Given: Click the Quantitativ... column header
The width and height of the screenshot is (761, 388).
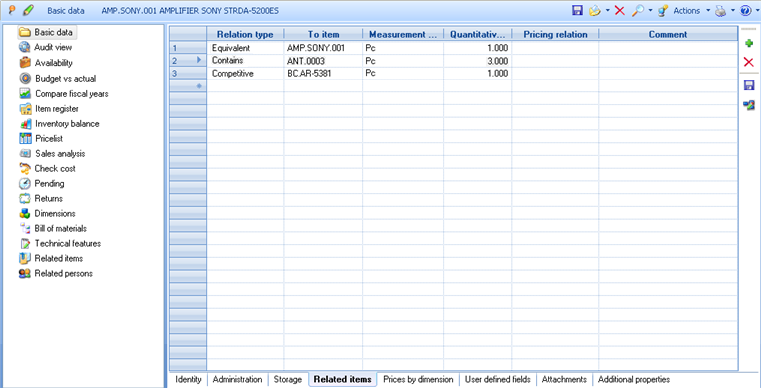Looking at the screenshot, I should 478,34.
